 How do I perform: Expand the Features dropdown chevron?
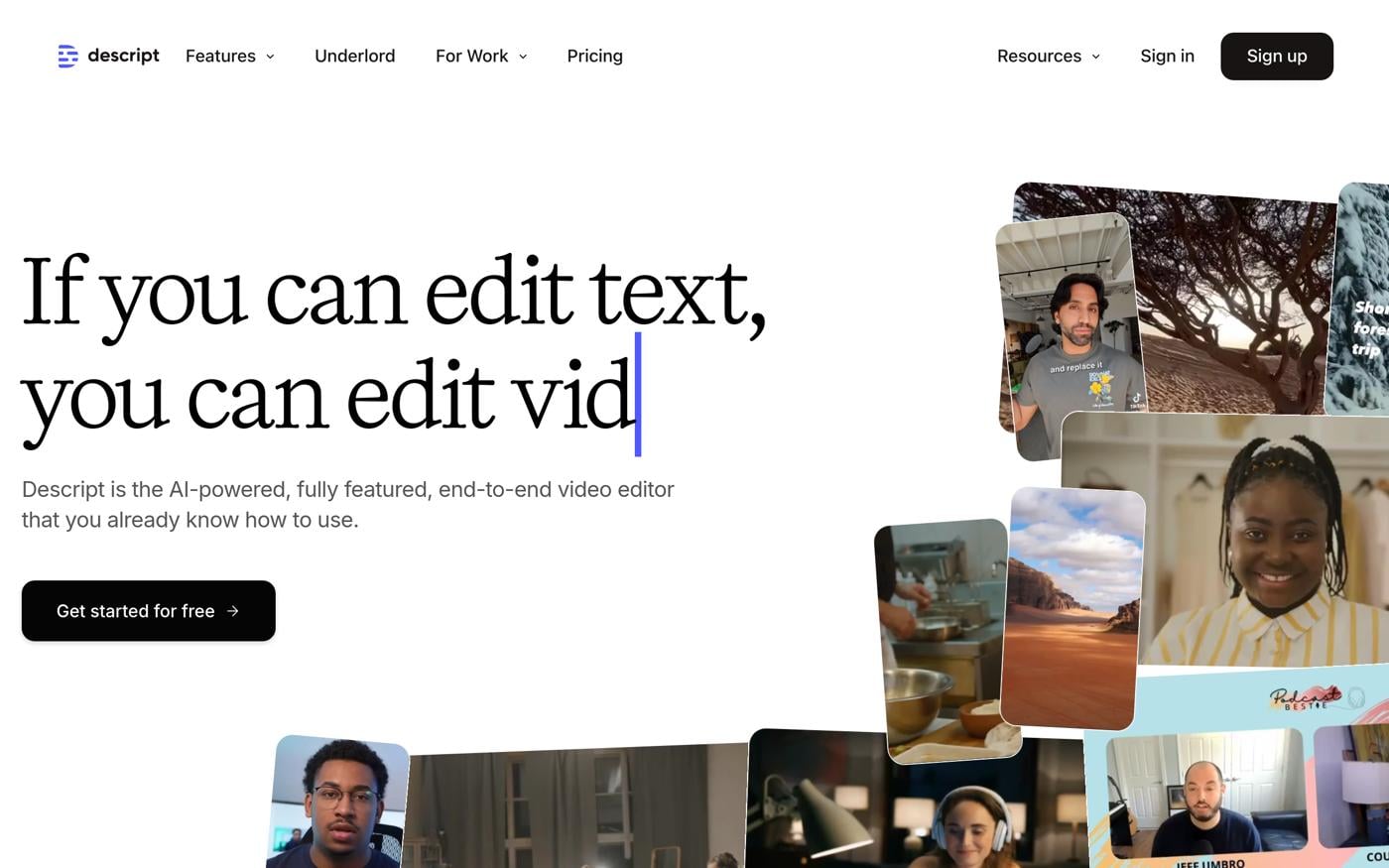point(270,57)
